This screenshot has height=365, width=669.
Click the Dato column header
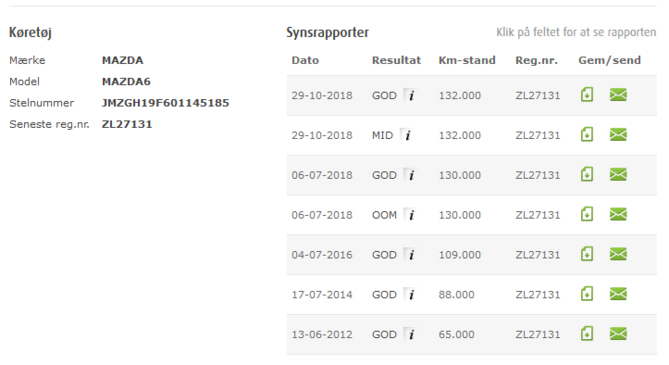(x=305, y=60)
